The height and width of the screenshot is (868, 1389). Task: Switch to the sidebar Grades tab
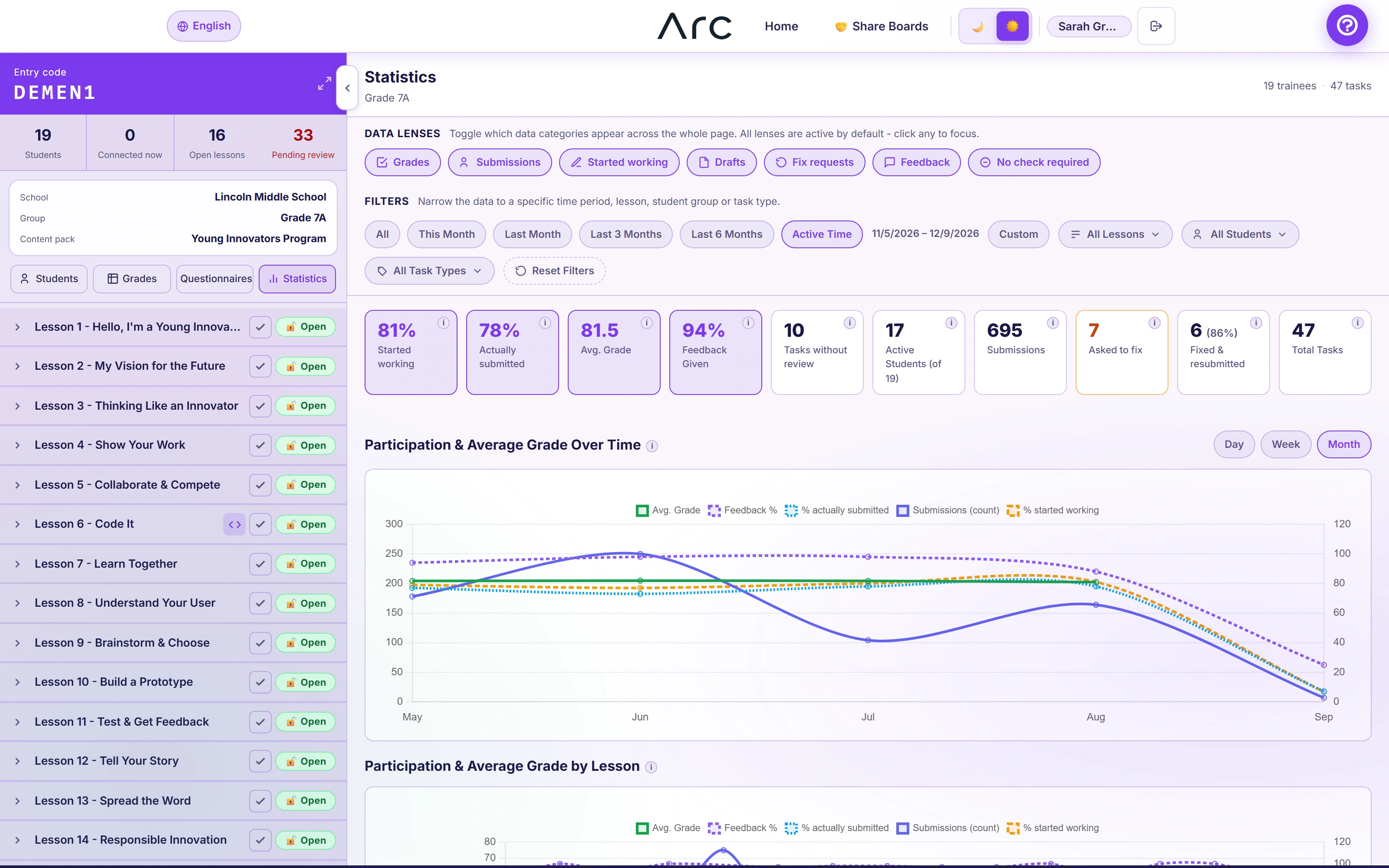(x=132, y=279)
